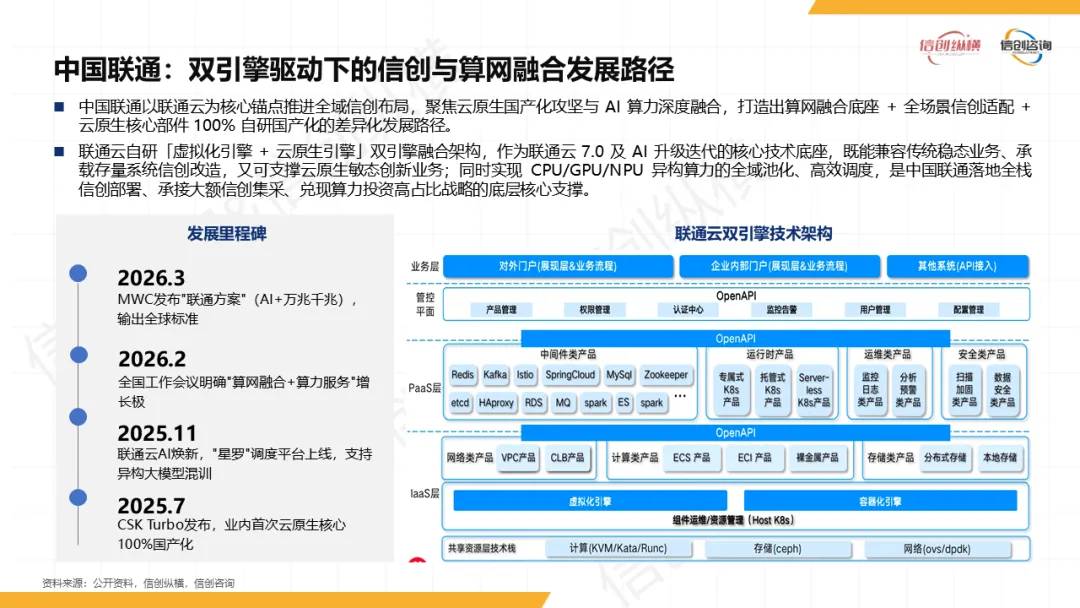Click the ECS 产品 box
Screen dimensions: 1080x608
pos(691,458)
